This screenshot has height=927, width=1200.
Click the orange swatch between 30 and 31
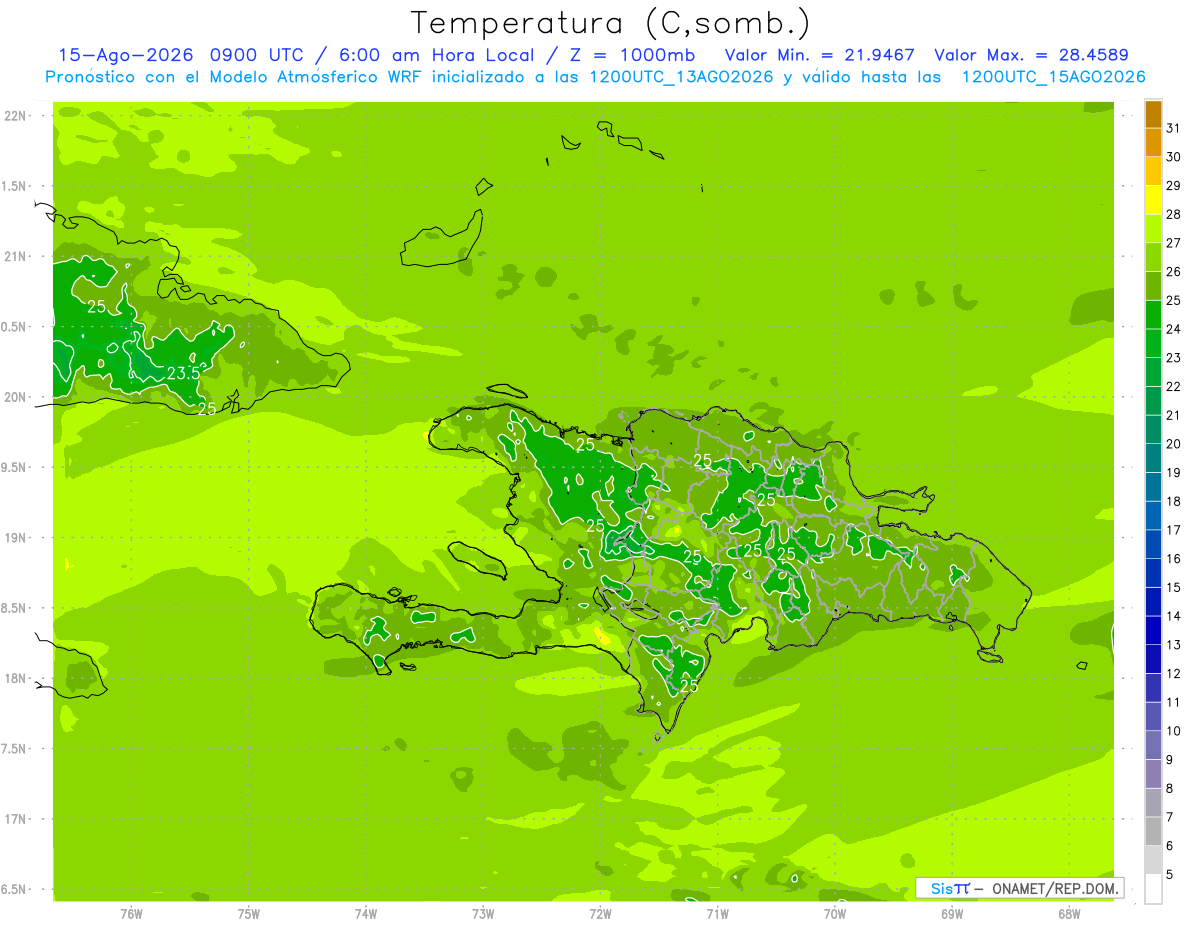[1153, 143]
